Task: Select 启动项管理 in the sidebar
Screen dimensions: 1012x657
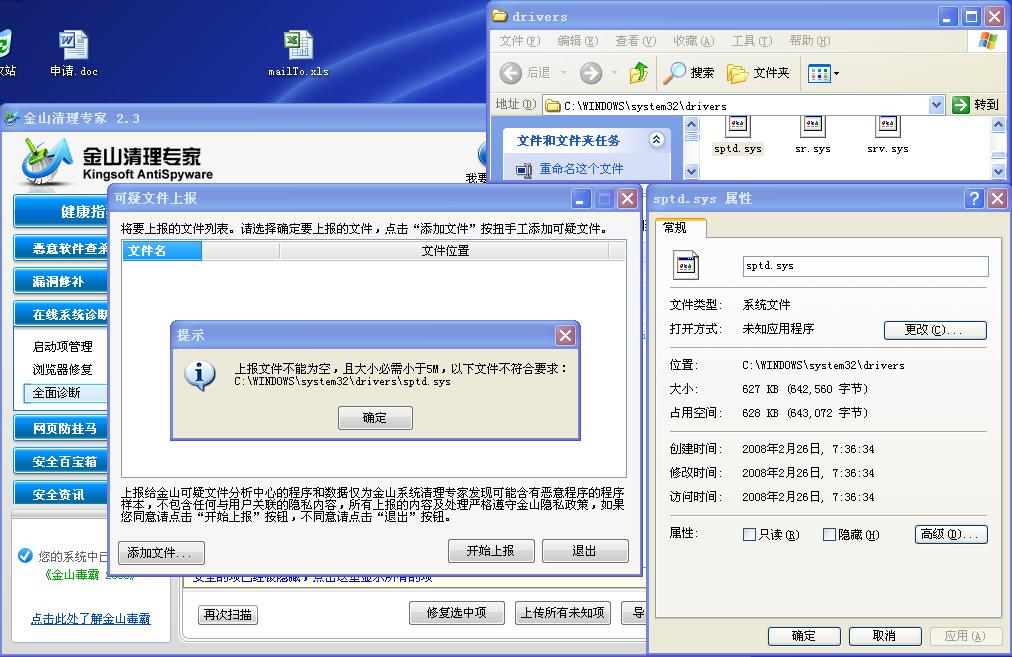Action: tap(63, 347)
